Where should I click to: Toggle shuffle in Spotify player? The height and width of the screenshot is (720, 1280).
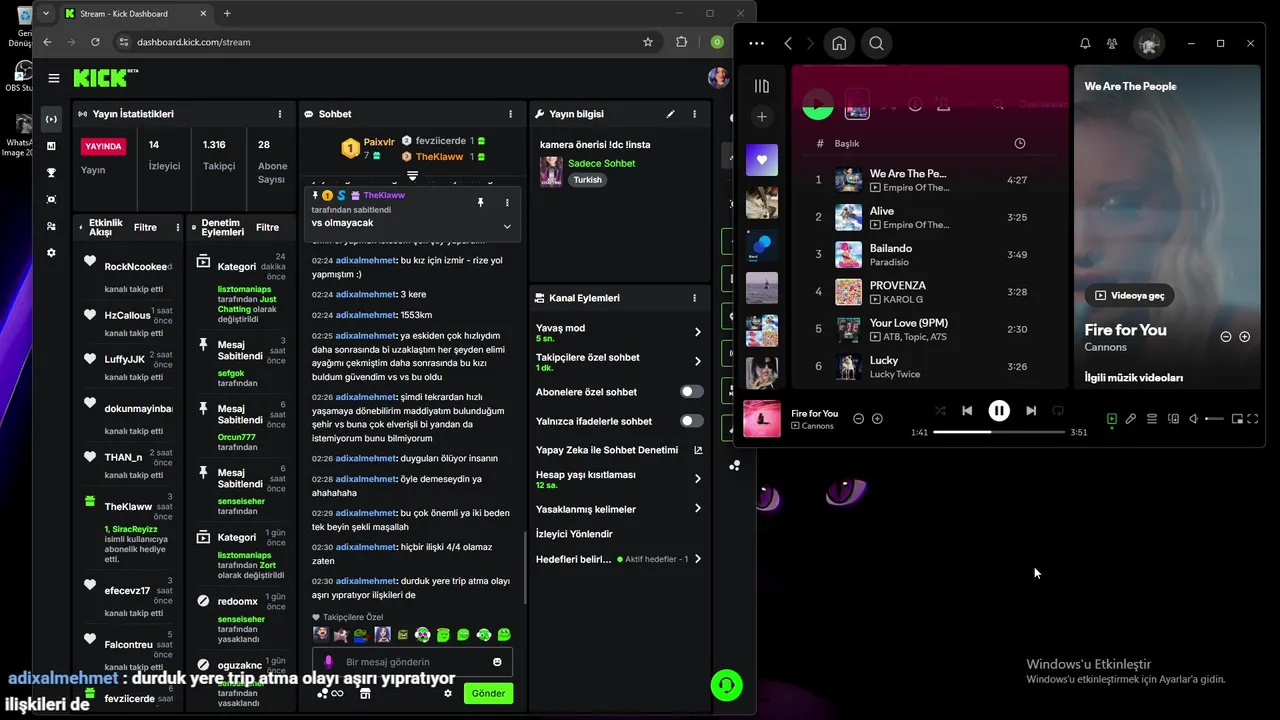[940, 410]
